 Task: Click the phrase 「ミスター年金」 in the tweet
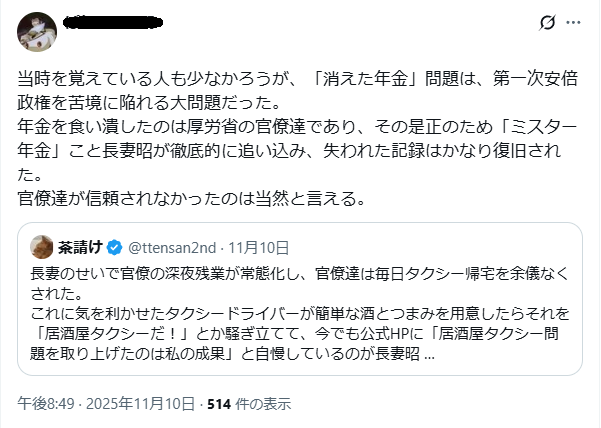tap(530, 127)
